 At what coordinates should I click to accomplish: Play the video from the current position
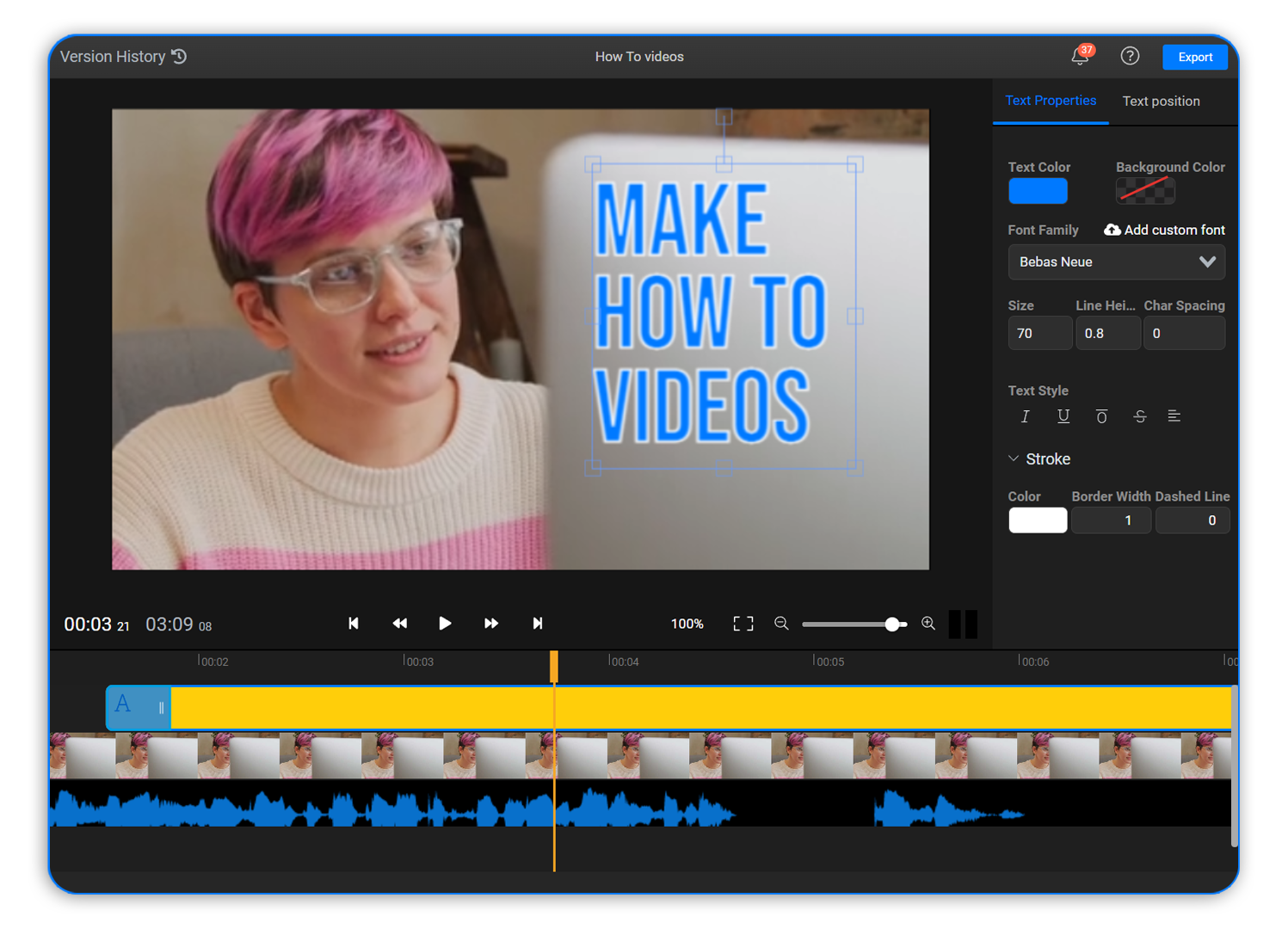(445, 624)
